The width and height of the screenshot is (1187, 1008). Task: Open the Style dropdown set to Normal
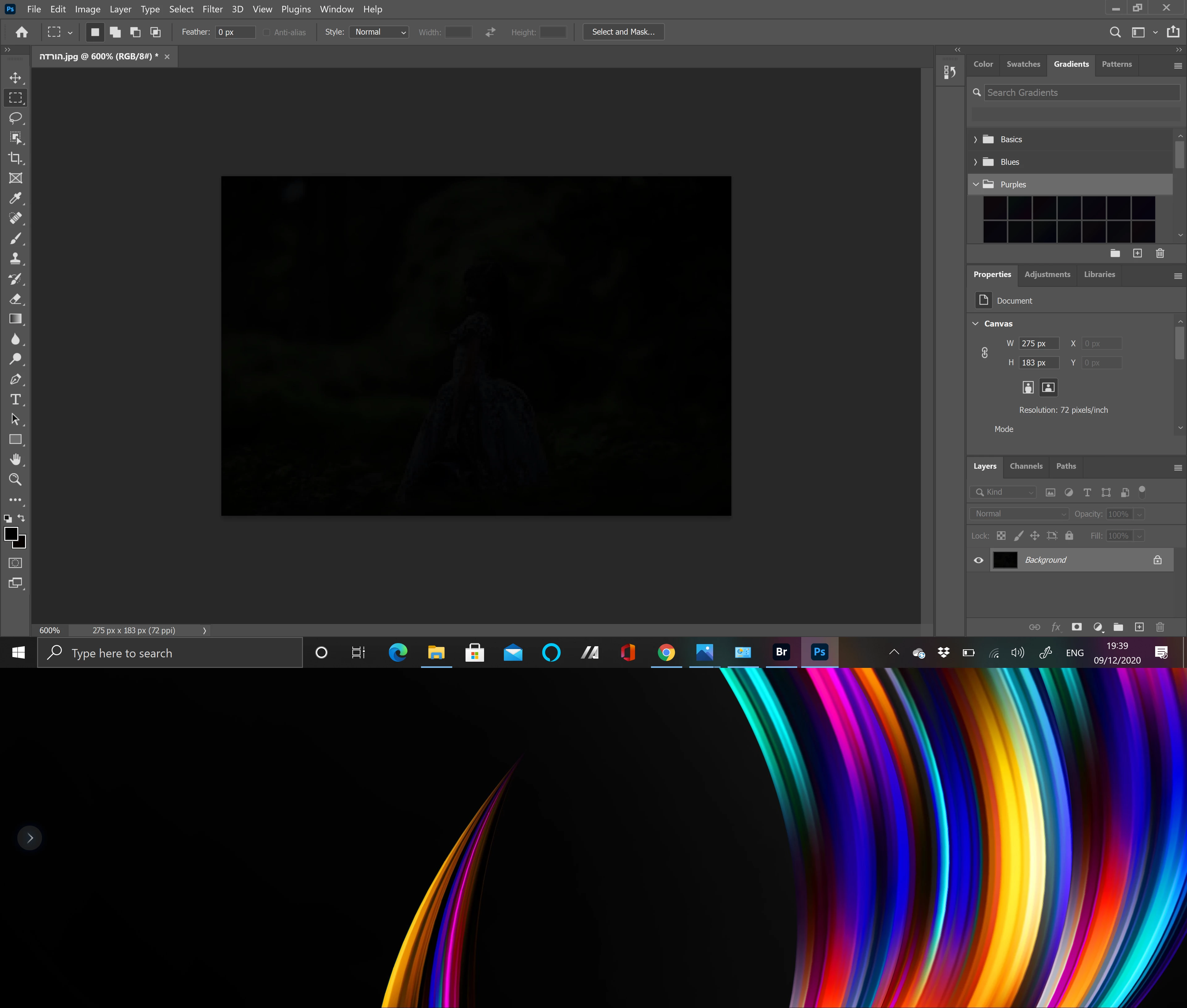click(380, 32)
